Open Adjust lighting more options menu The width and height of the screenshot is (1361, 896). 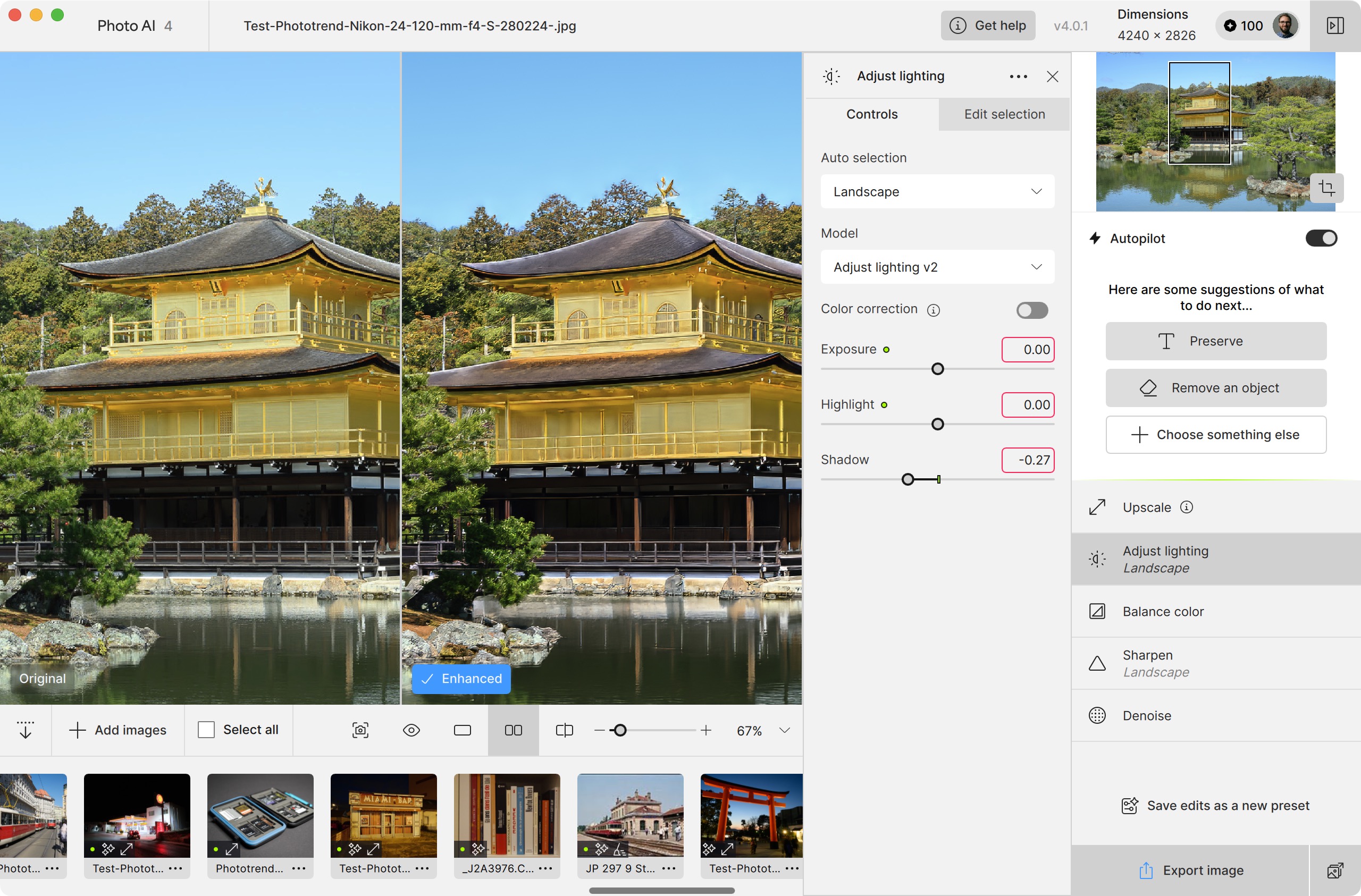pyautogui.click(x=1018, y=77)
